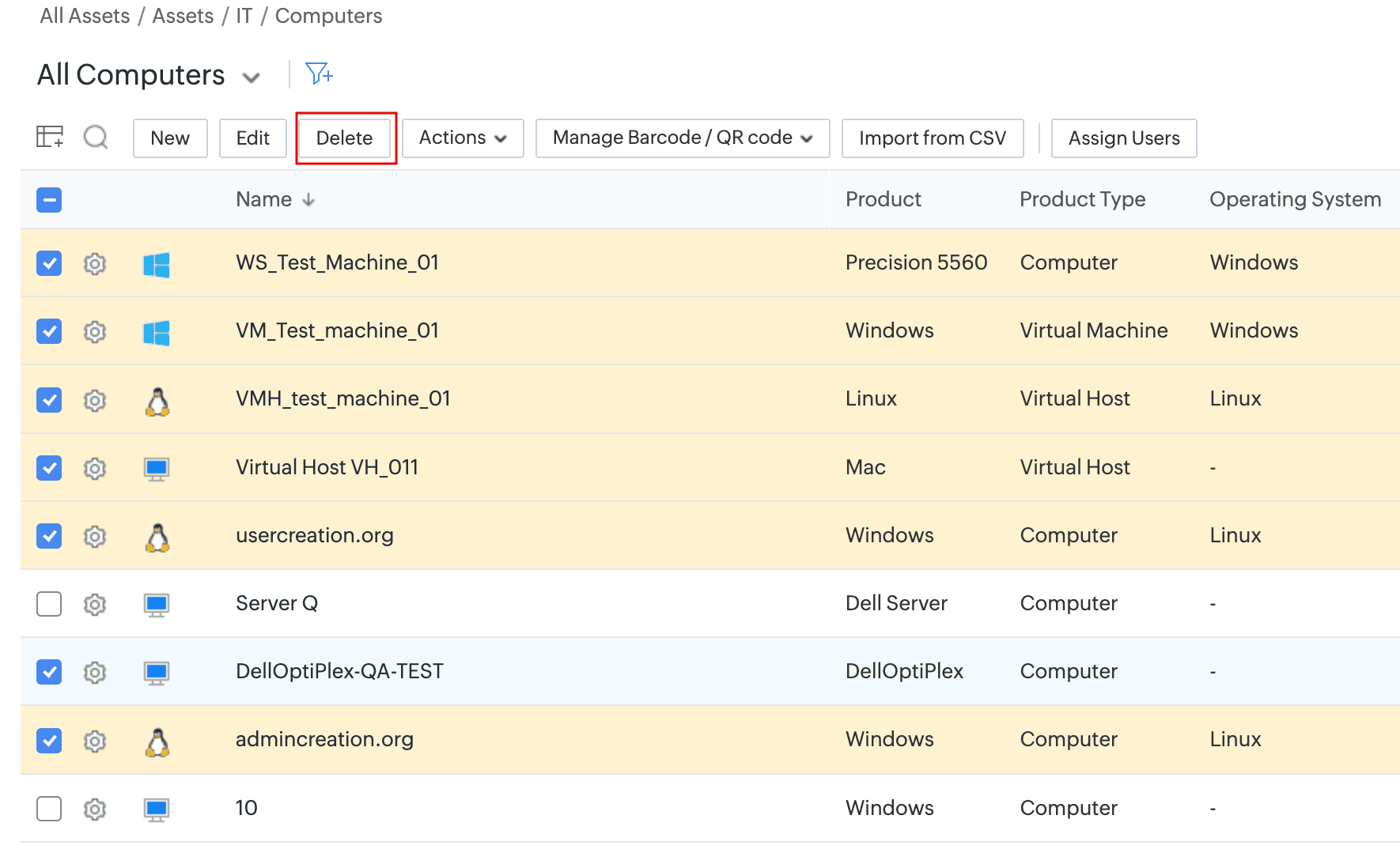Click the Import from CSV button
1400x868 pixels.
pos(932,138)
